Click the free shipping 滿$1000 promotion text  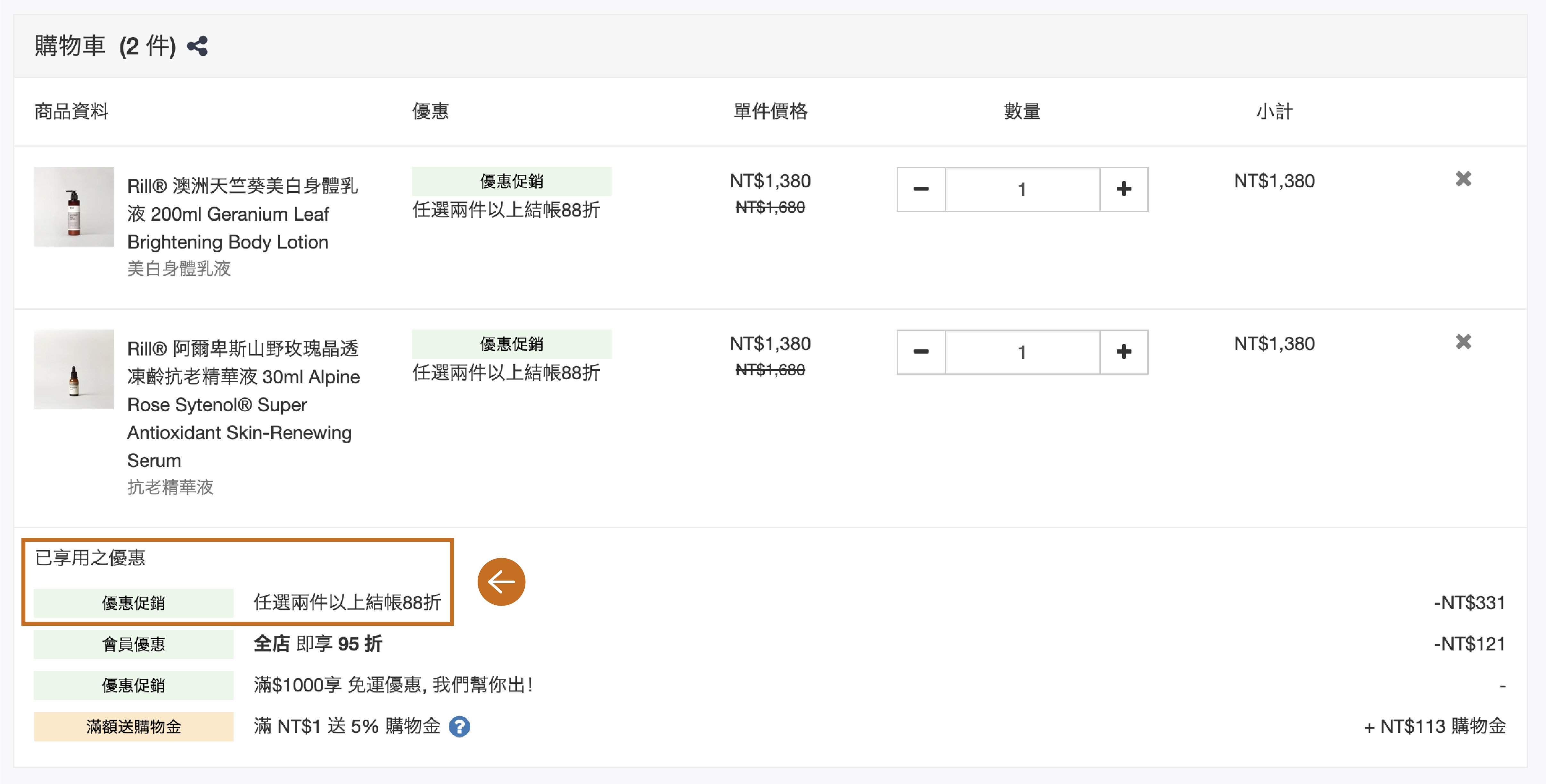click(393, 684)
